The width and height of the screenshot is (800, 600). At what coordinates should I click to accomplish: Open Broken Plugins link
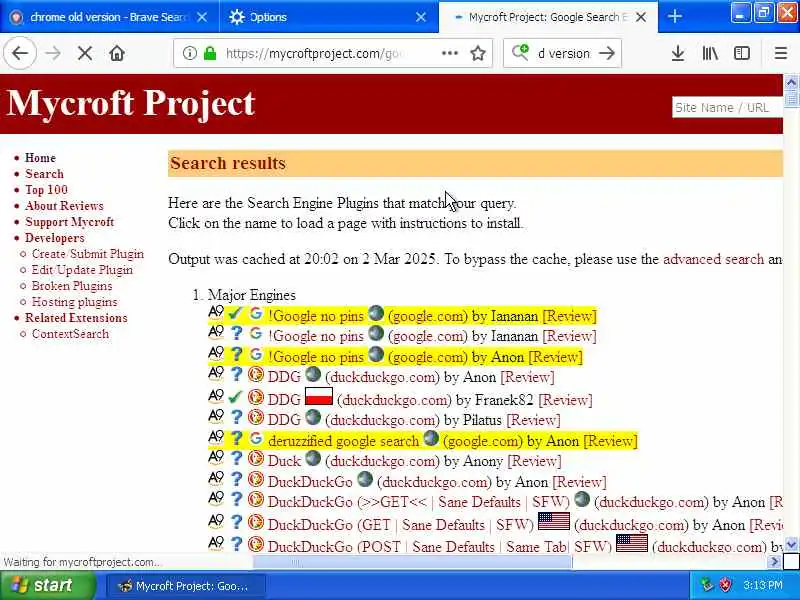(72, 286)
